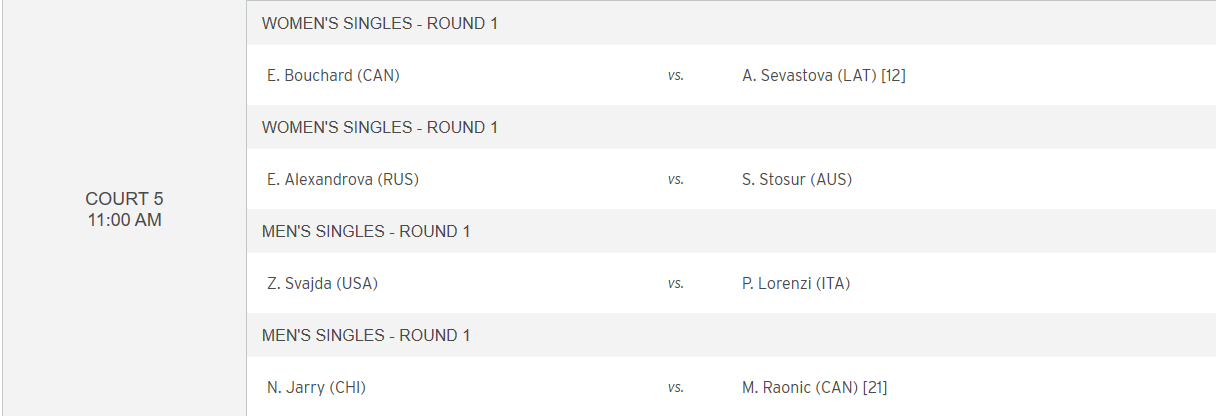Click P. Lorenzi (ITA) name
The width and height of the screenshot is (1216, 416).
point(796,283)
